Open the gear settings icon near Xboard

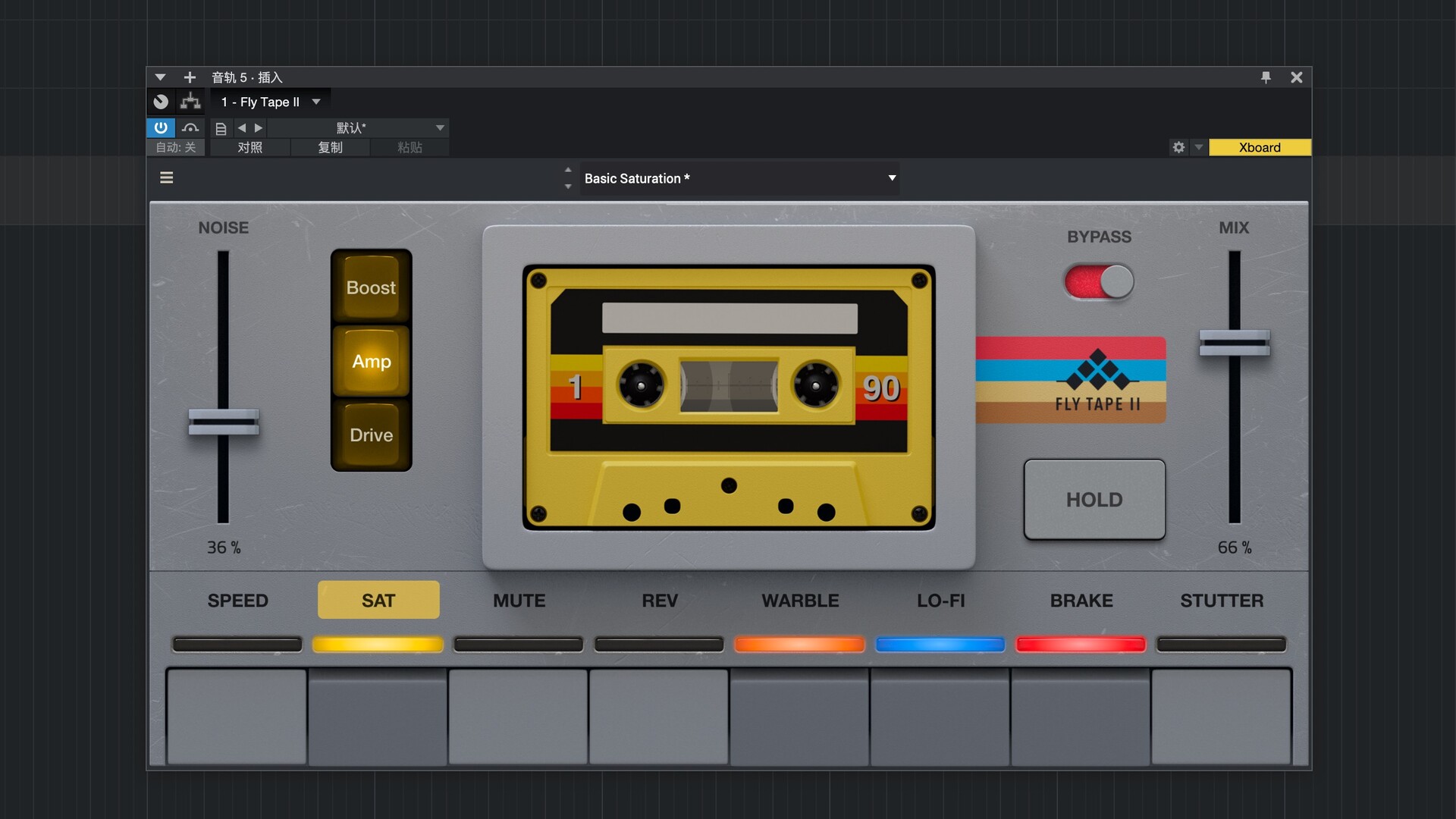(1178, 147)
